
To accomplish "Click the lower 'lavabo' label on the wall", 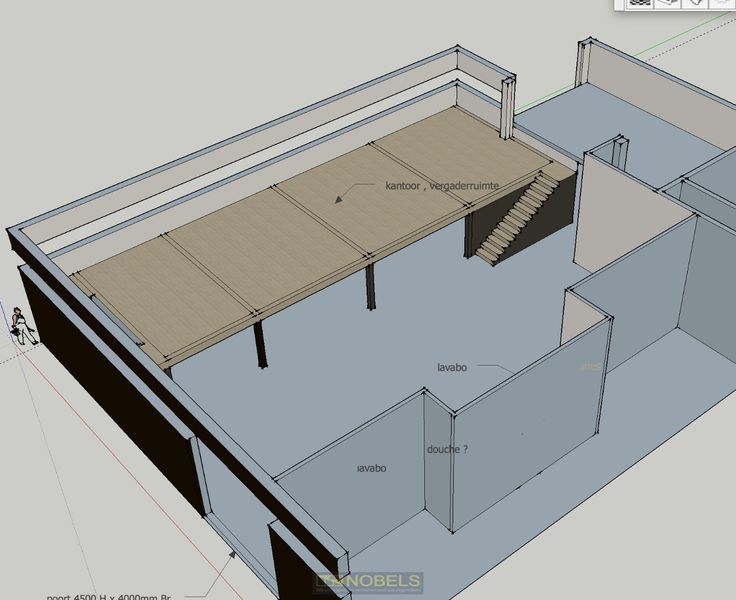I will (371, 468).
